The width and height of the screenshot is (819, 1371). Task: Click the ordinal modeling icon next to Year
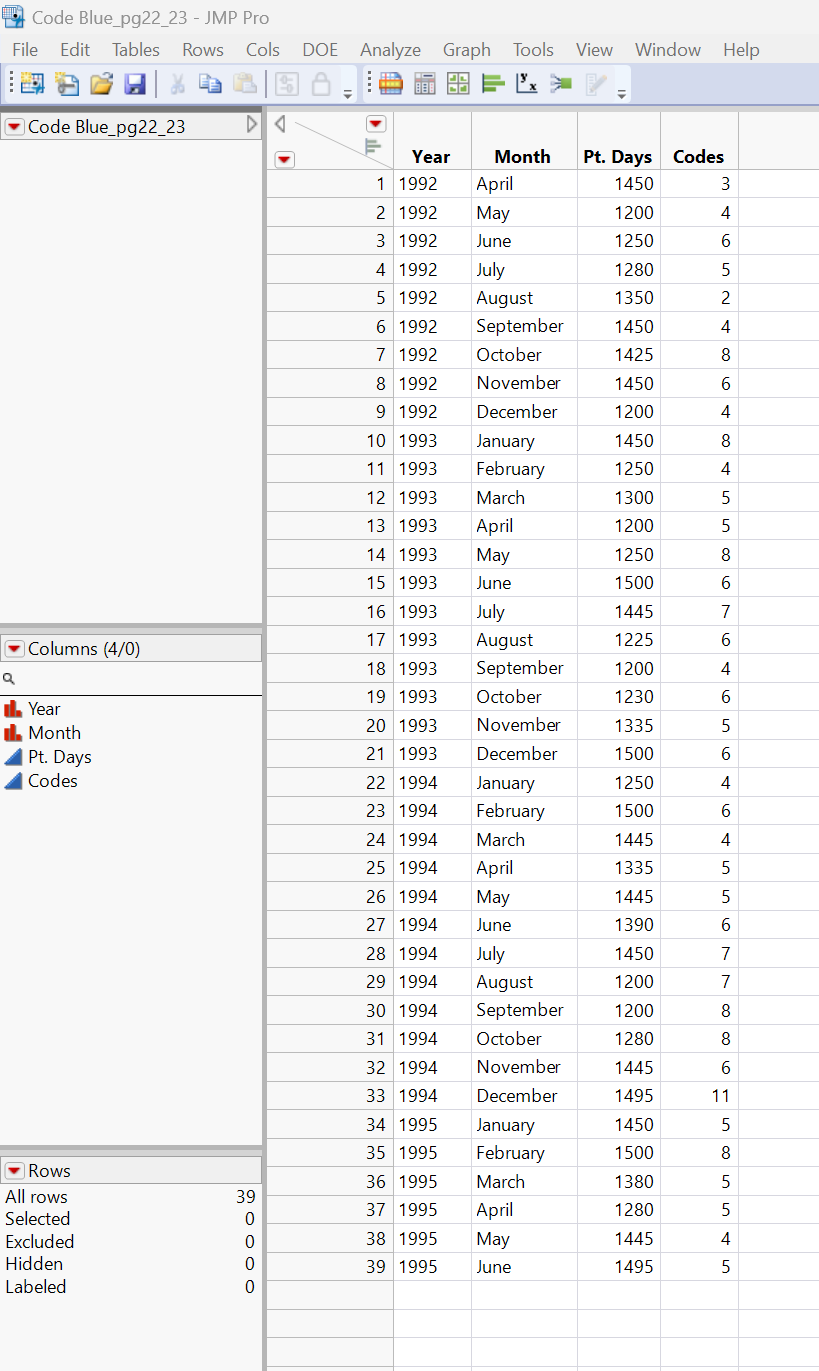(14, 708)
